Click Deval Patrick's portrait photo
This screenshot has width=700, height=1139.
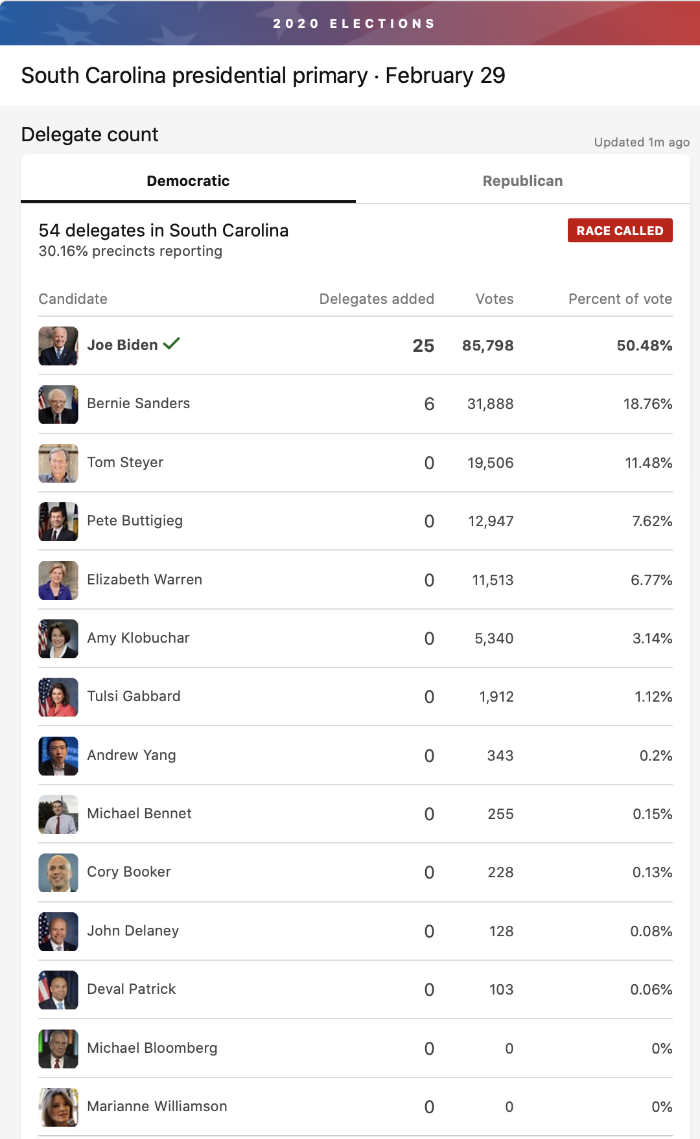tap(58, 989)
